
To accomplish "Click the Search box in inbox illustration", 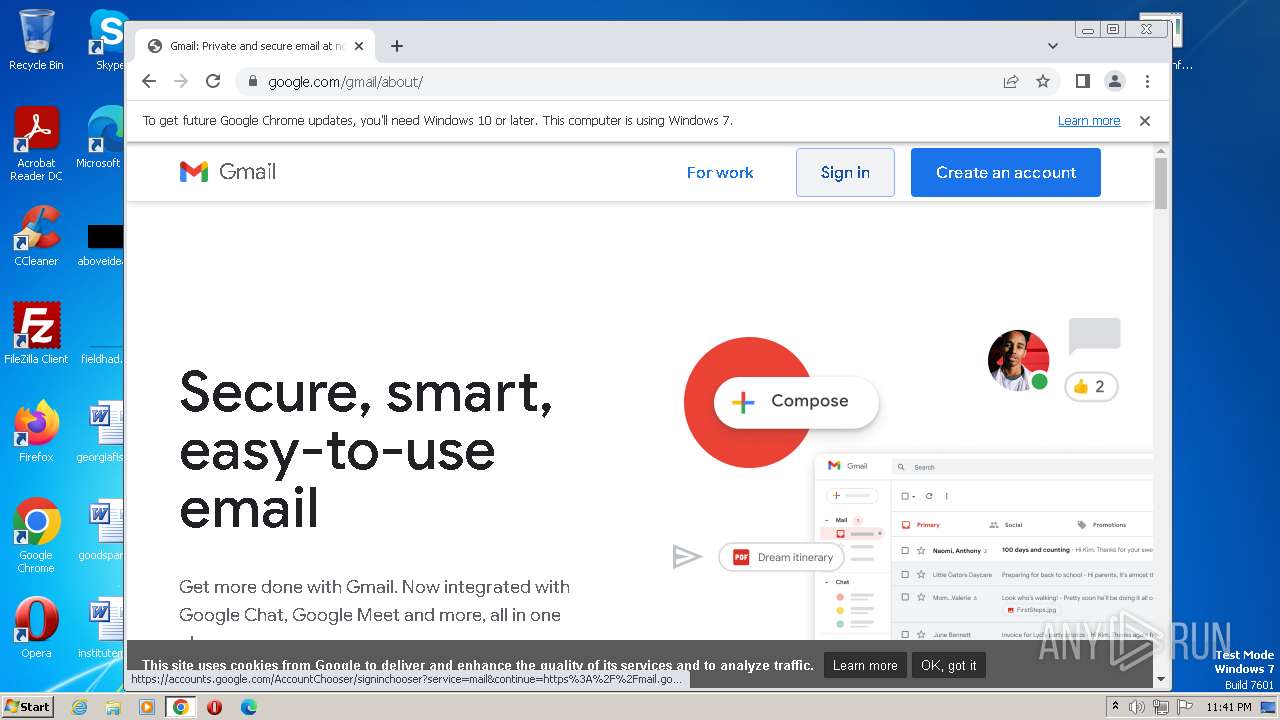I will point(1022,467).
